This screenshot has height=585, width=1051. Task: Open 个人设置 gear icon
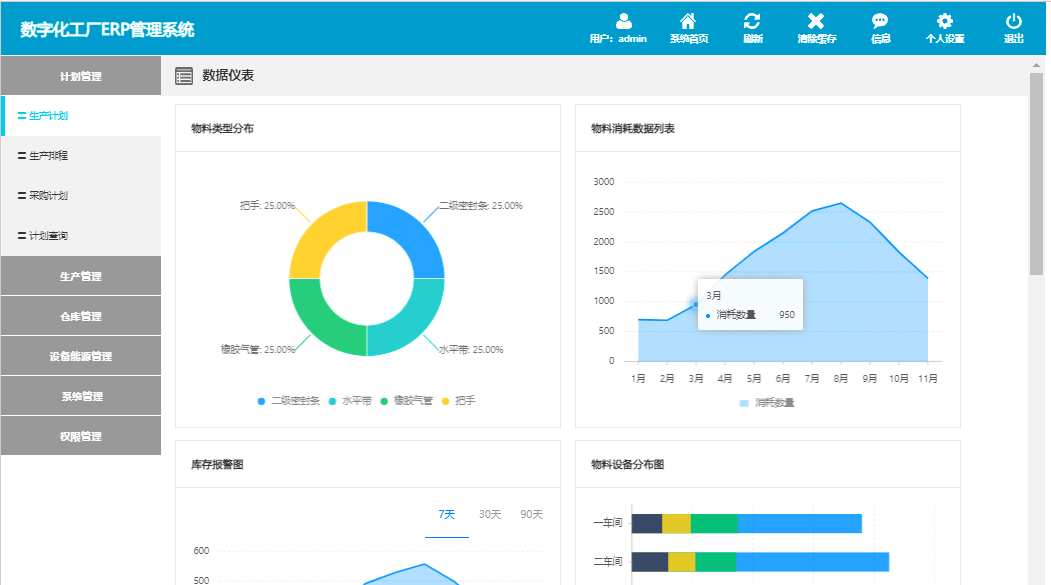[944, 21]
